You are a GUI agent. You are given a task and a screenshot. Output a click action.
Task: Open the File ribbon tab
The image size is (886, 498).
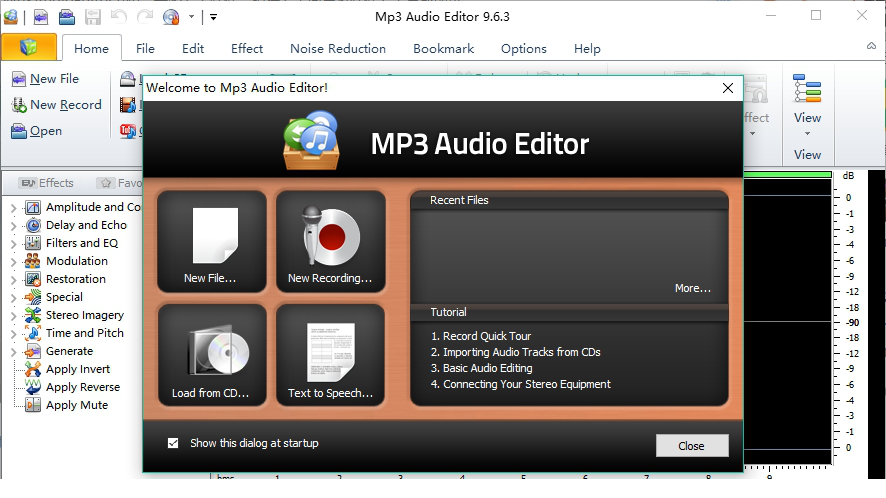(145, 49)
